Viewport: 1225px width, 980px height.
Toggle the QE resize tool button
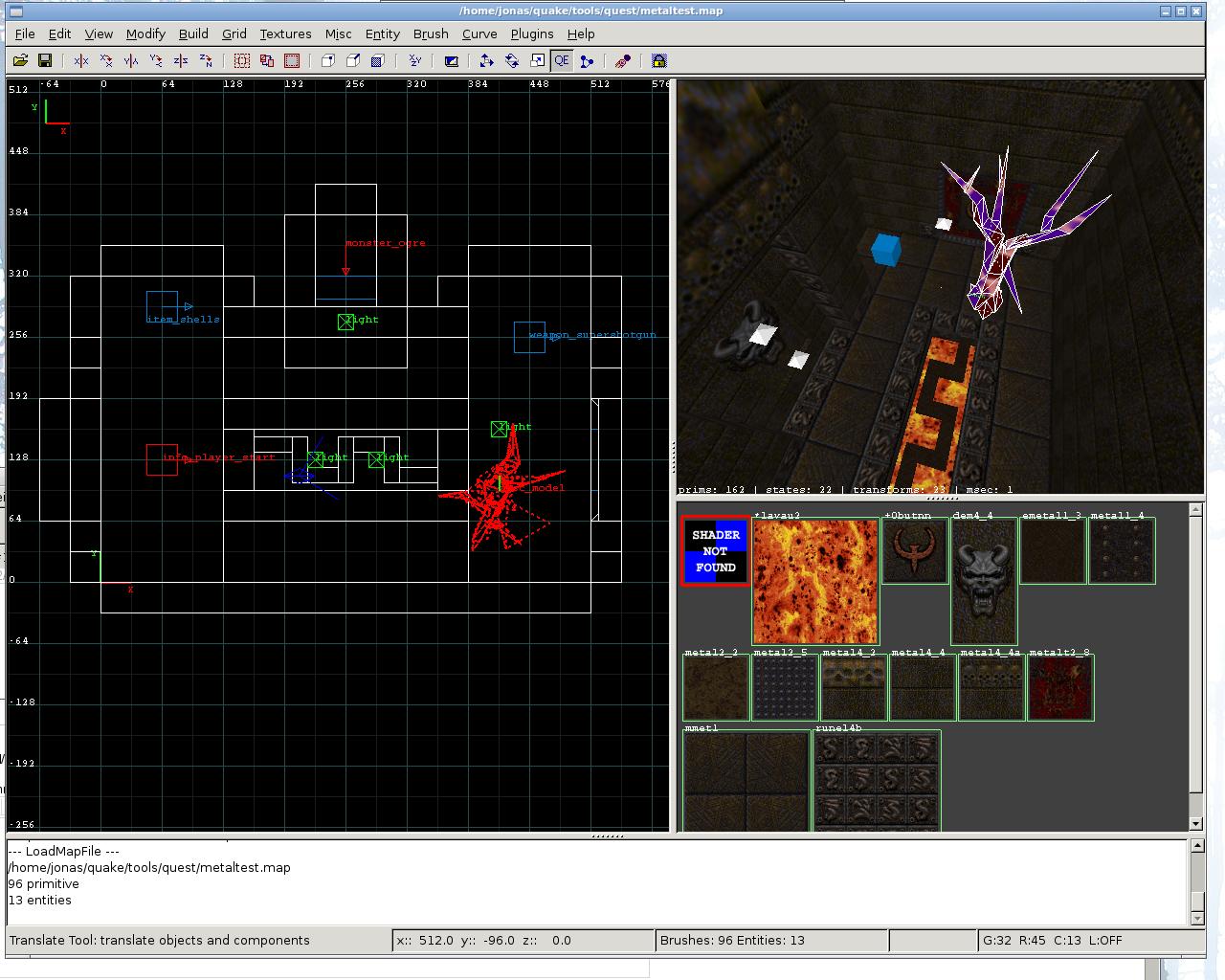pos(562,60)
